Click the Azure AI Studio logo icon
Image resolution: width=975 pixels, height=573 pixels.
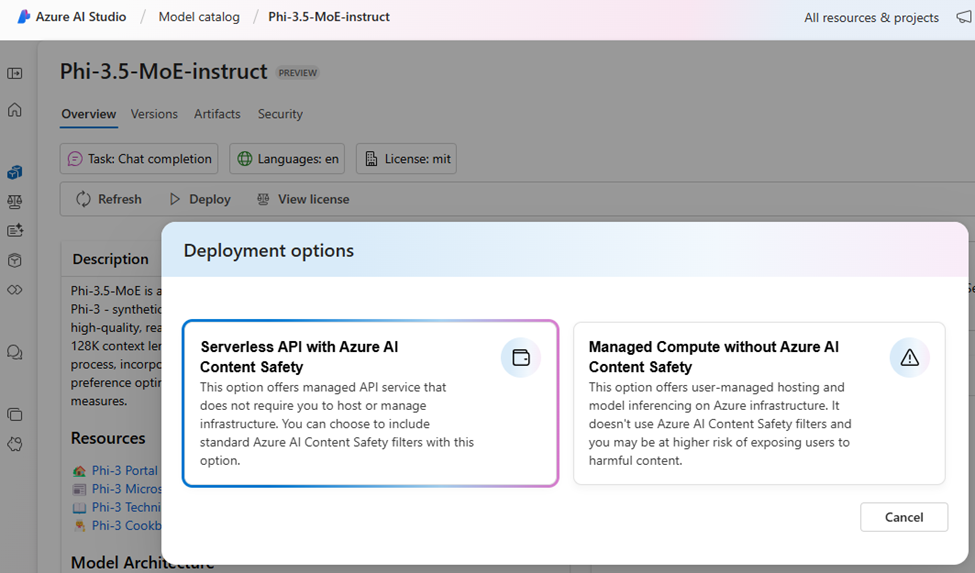click(x=24, y=17)
